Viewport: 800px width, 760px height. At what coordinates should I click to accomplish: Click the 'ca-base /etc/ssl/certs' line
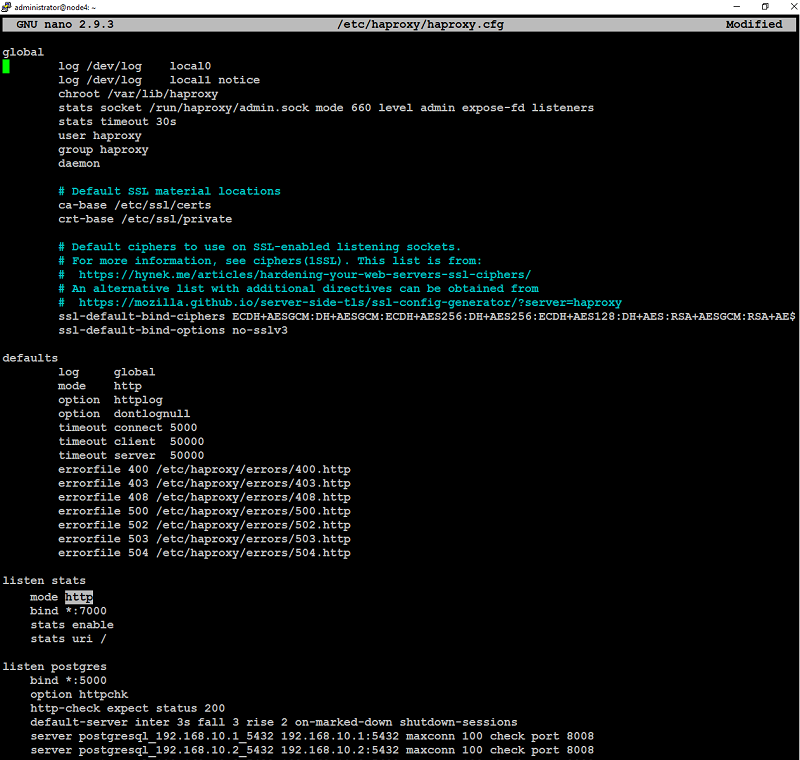[x=134, y=205]
